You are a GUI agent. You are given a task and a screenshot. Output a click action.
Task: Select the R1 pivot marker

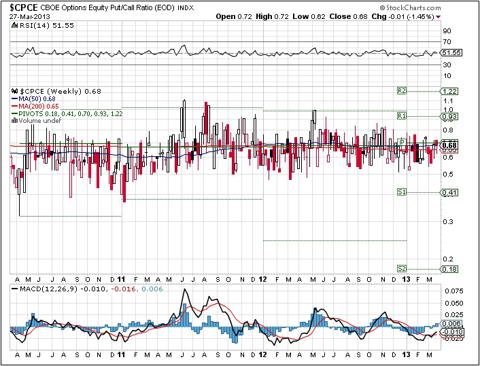[x=402, y=116]
